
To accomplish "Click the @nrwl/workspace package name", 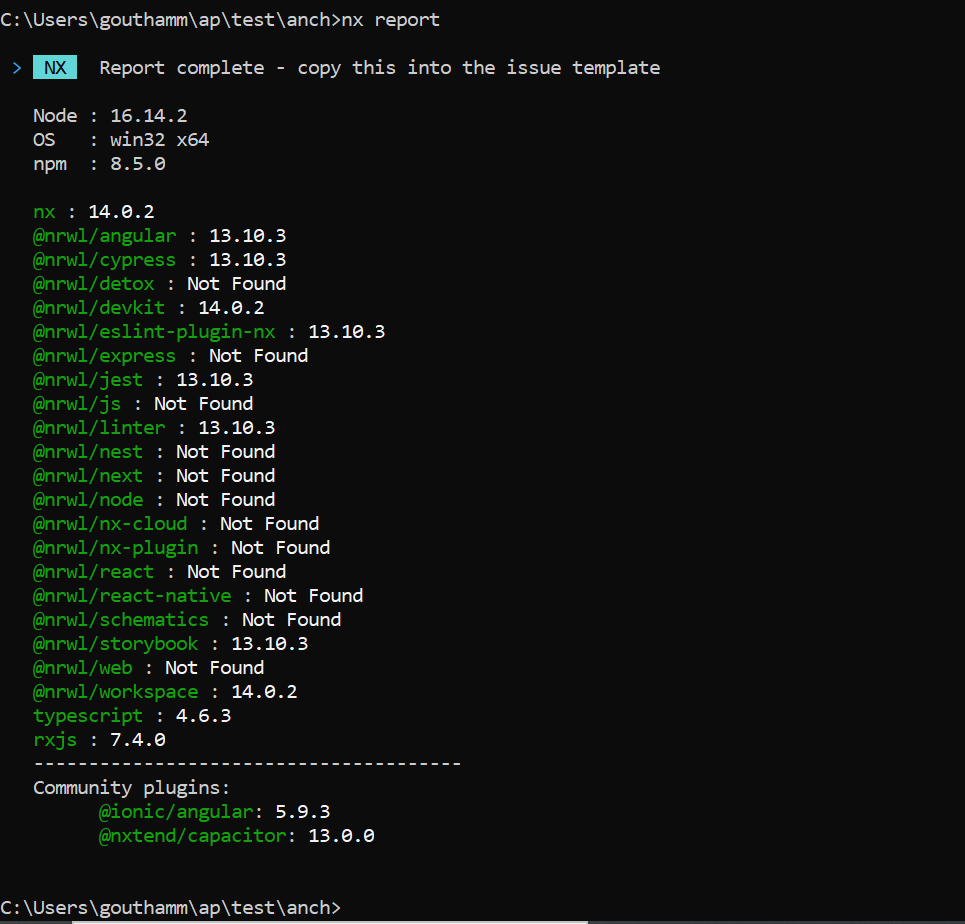I will (x=115, y=691).
